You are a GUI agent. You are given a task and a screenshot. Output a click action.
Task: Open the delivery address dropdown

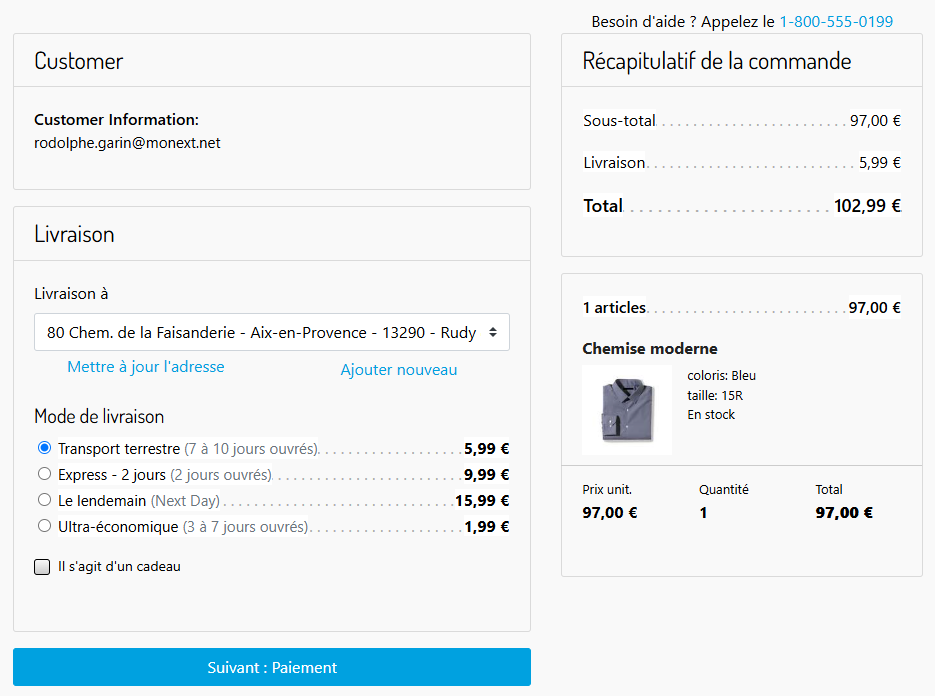tap(260, 333)
